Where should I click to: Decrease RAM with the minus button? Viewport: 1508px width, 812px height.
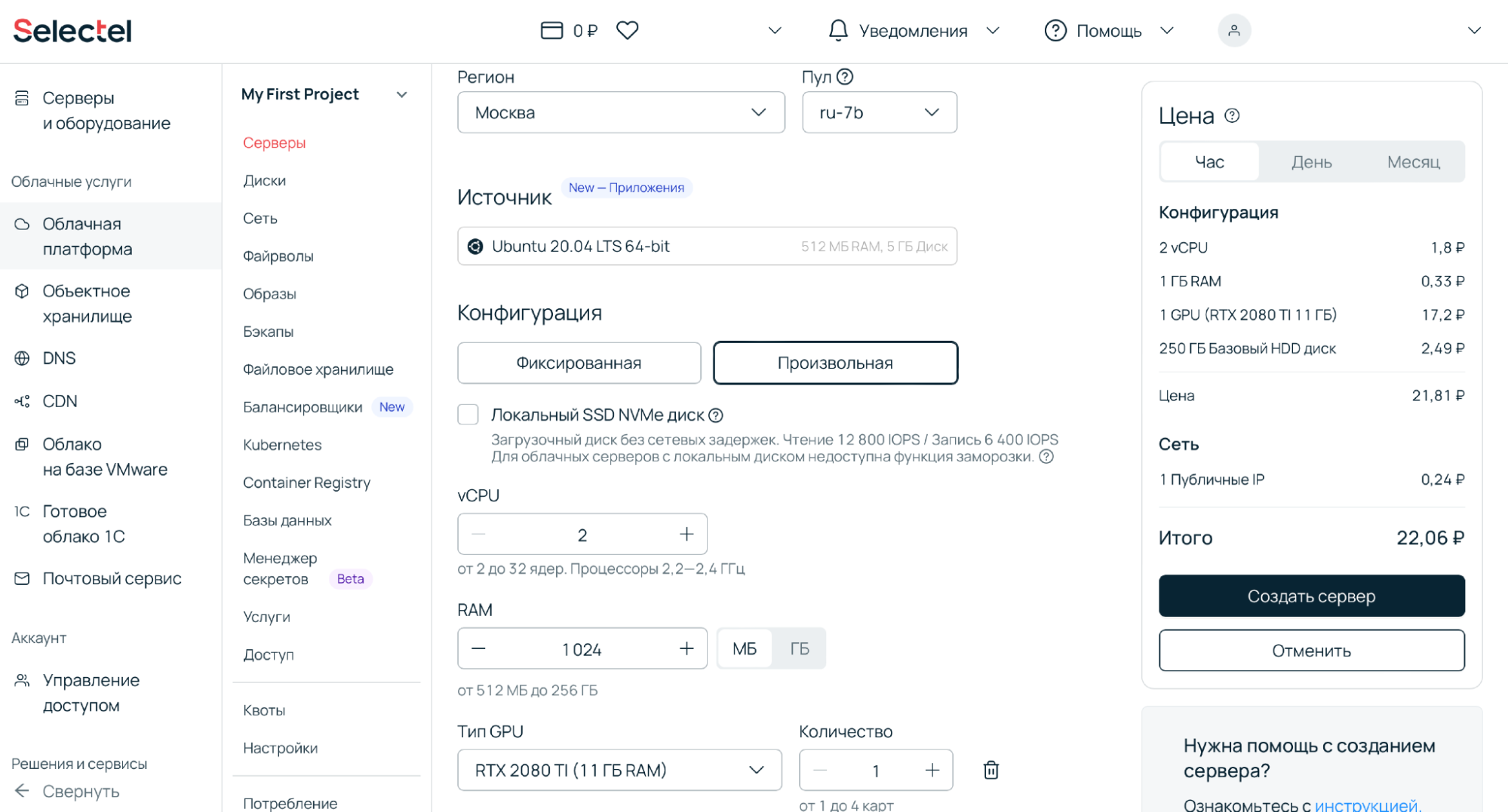478,648
